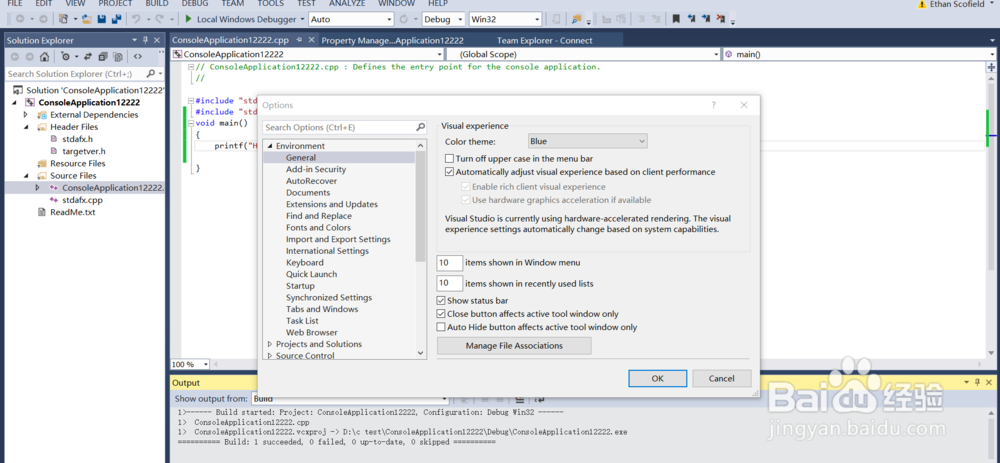Switch to Team Explorer - Connect tab

(x=545, y=40)
